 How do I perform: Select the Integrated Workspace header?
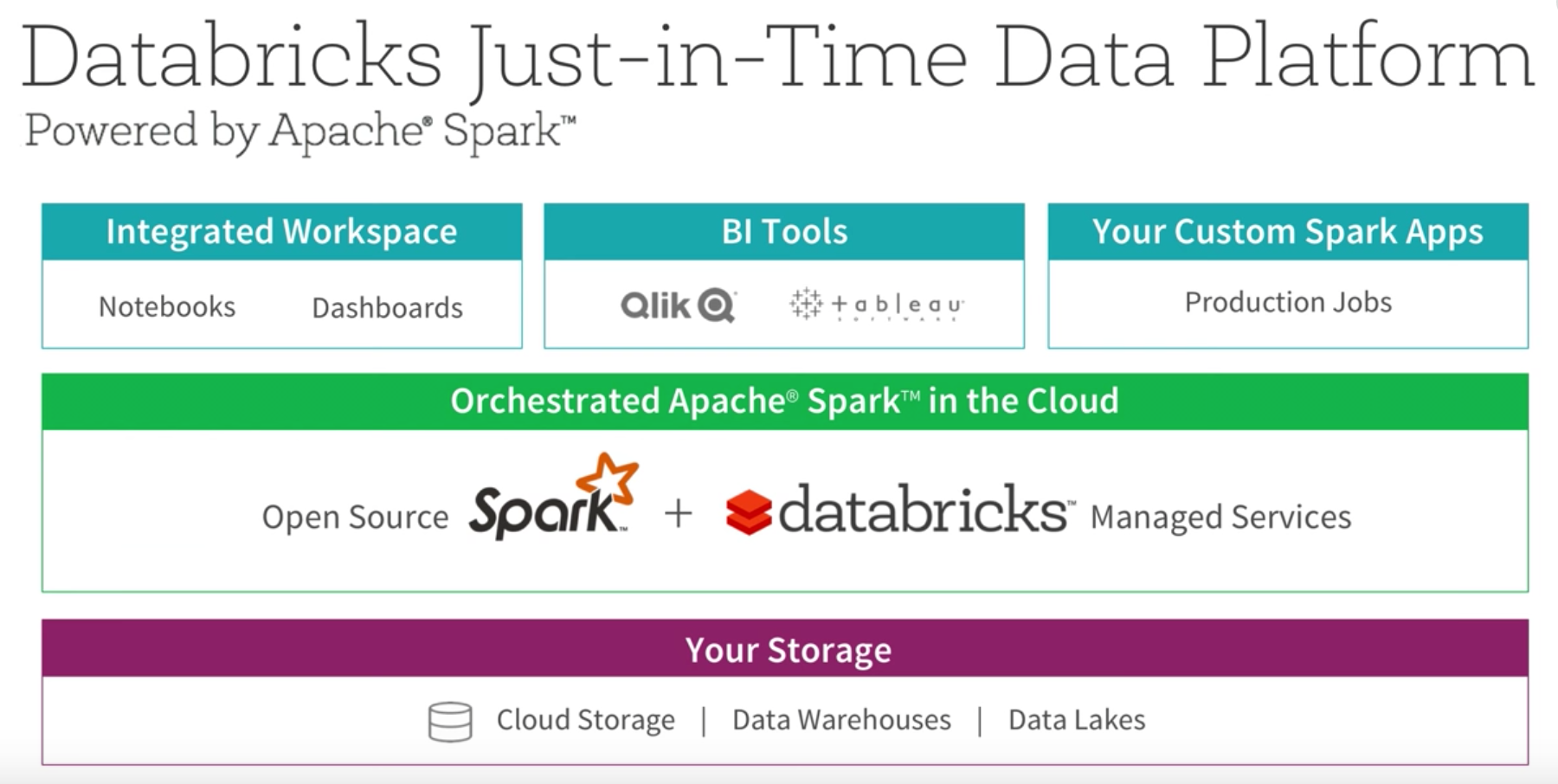tap(281, 232)
